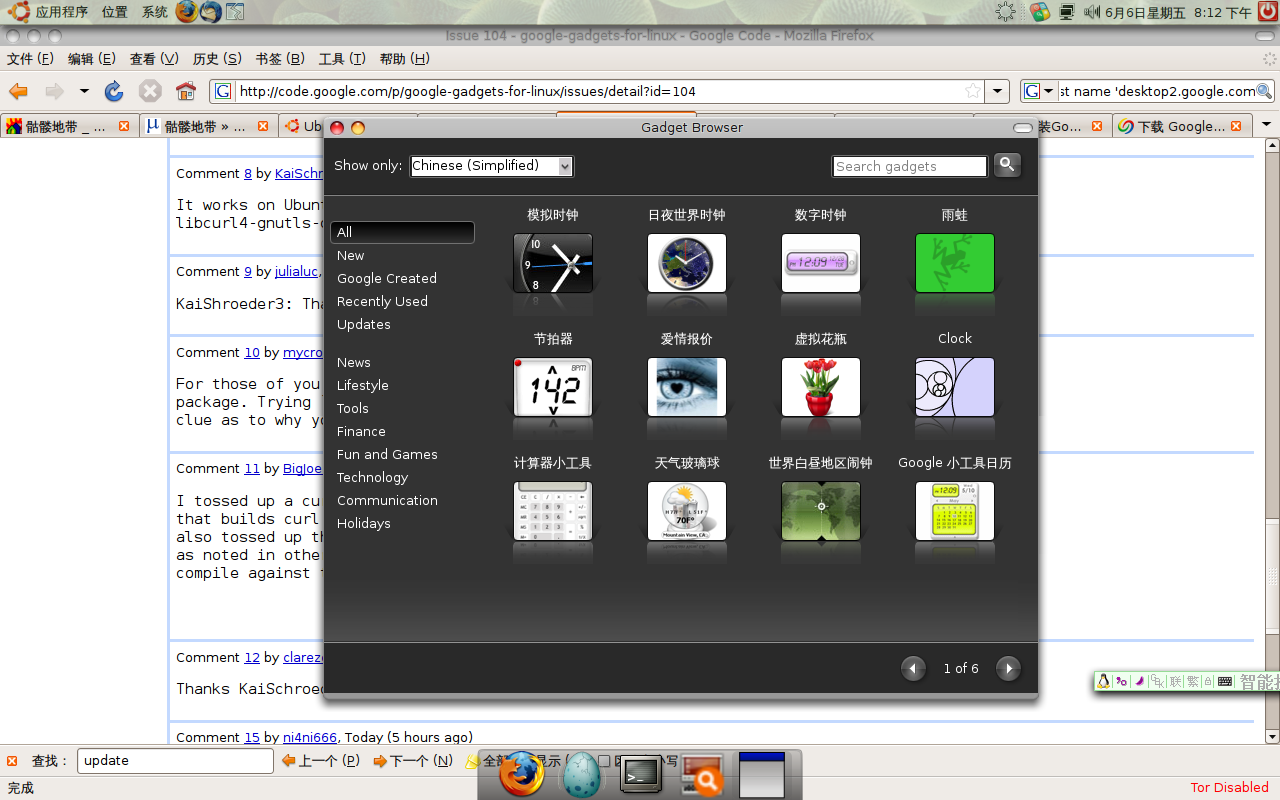Toggle the purple moon full/half-width button
Viewport: 1280px width, 800px height.
coord(1139,681)
